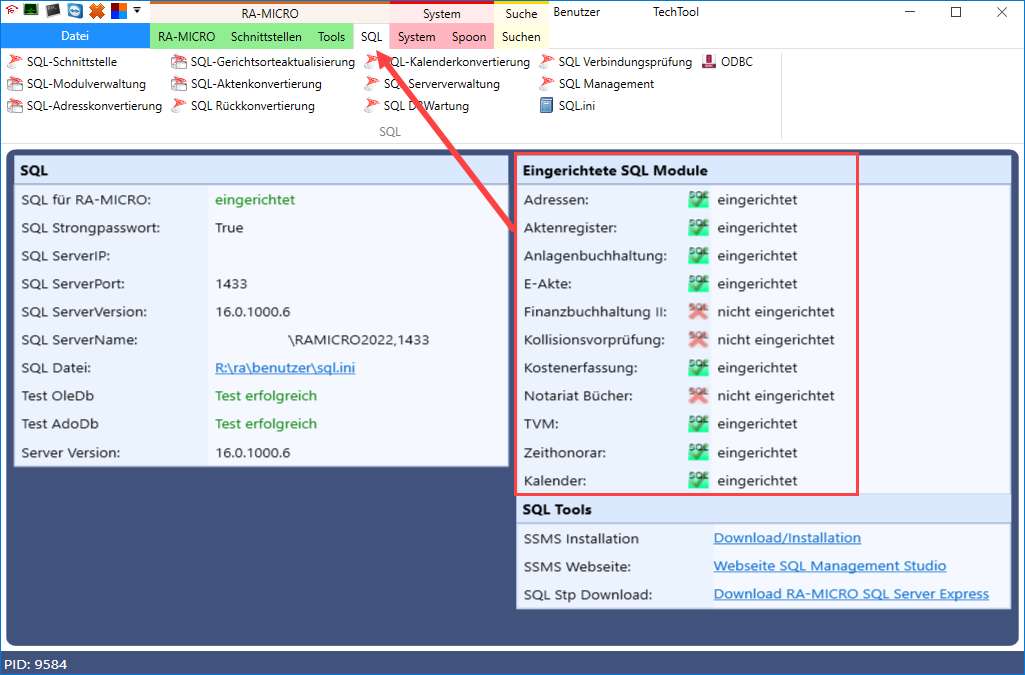Maximize the TechTool window
1025x675 pixels.
[x=956, y=12]
